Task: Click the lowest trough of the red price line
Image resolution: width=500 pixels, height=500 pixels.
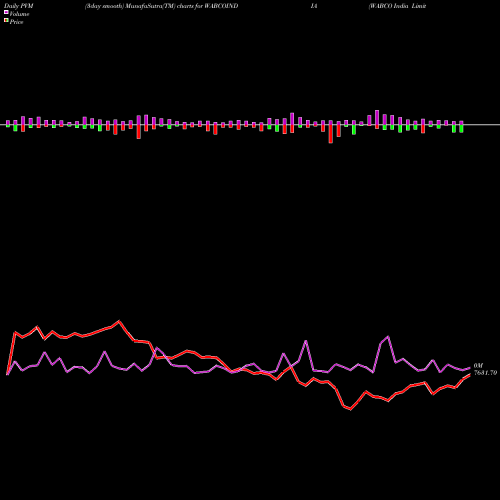Action: [350, 409]
